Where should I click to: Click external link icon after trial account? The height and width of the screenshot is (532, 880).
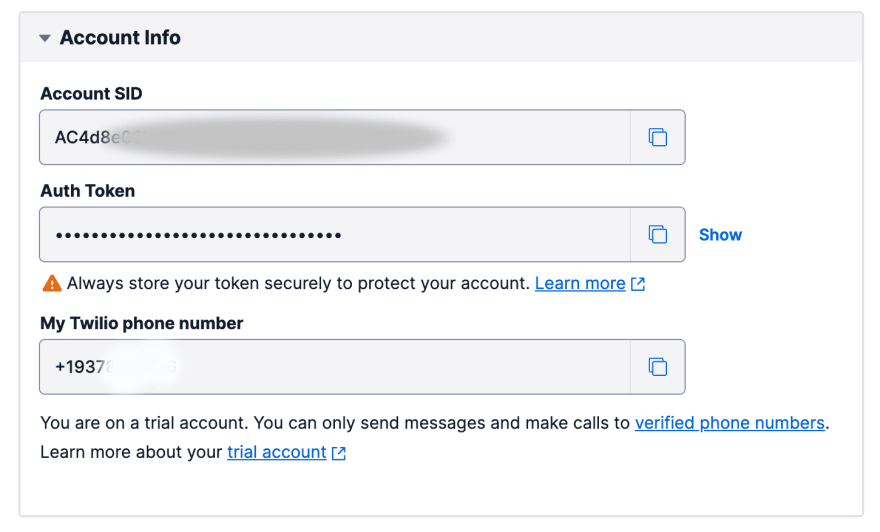pos(338,453)
